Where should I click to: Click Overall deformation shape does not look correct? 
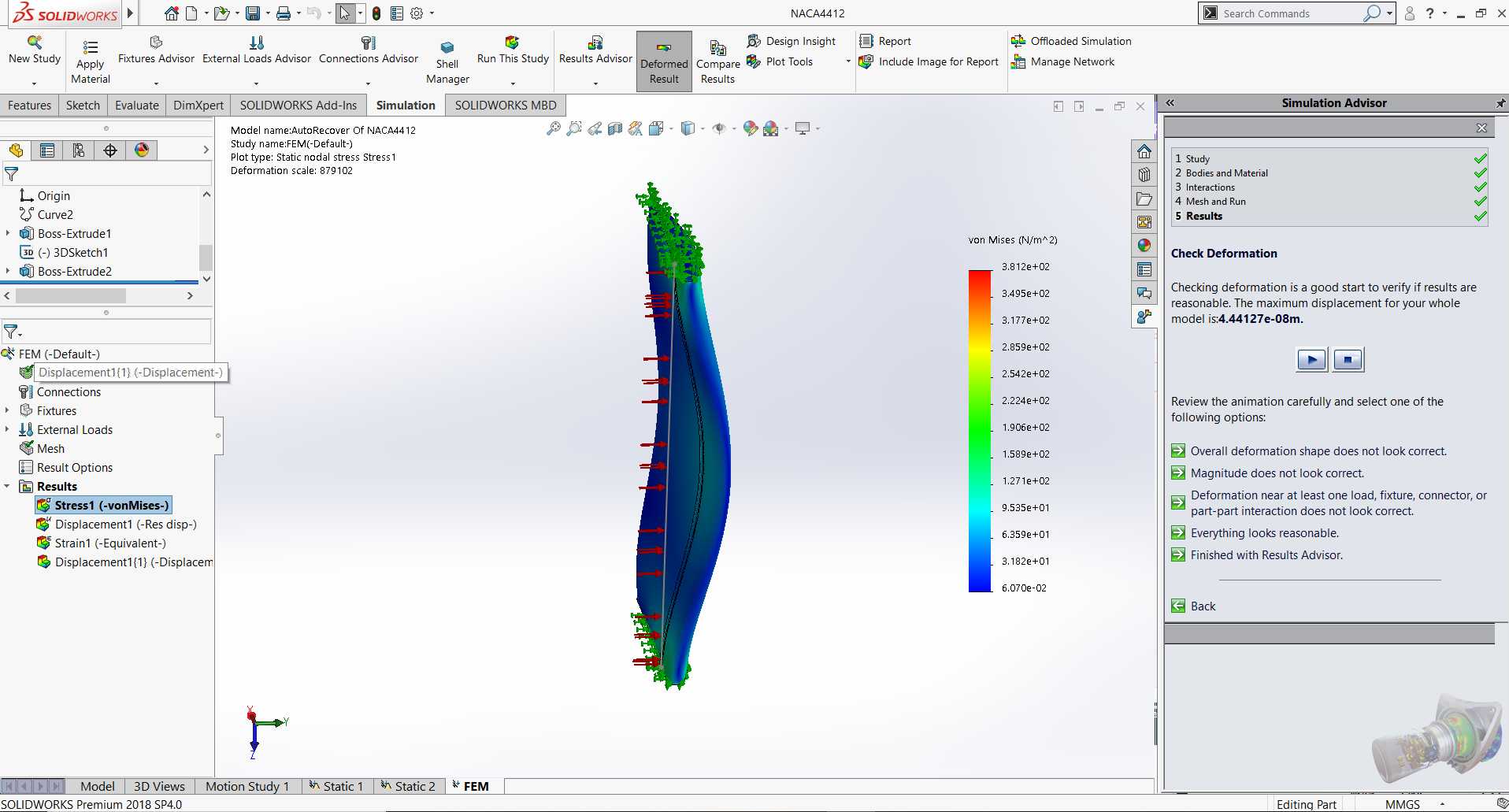1310,451
